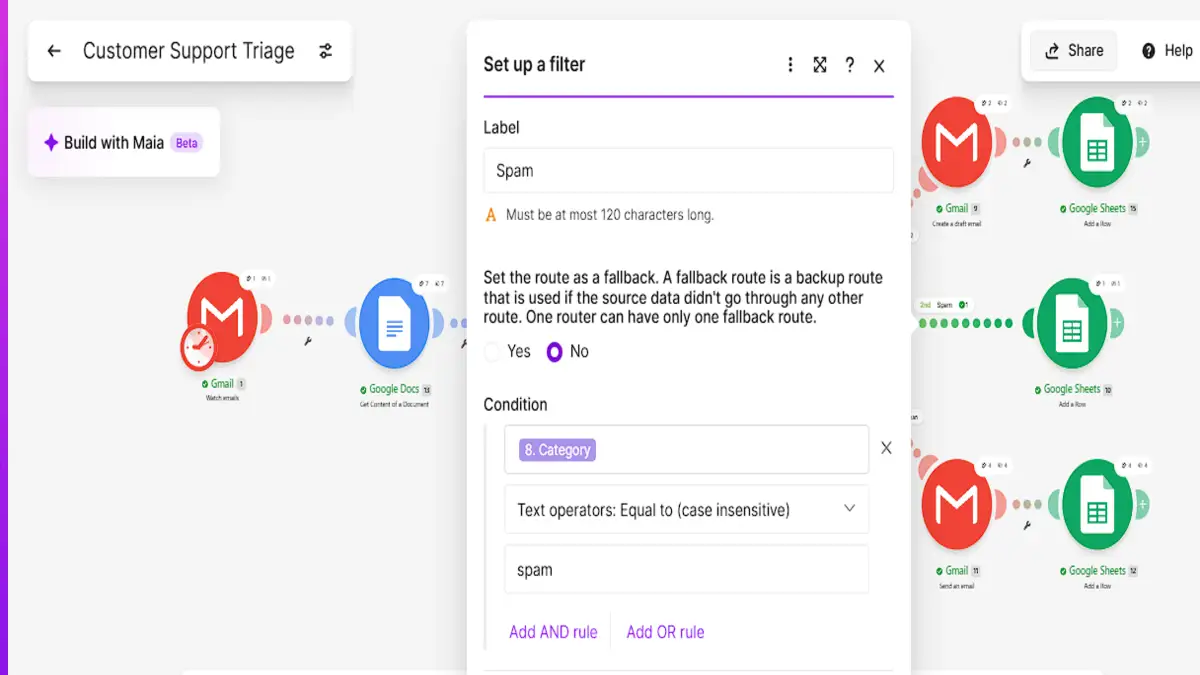Screen dimensions: 1200x675
Task: Click Add OR rule
Action: [x=665, y=632]
